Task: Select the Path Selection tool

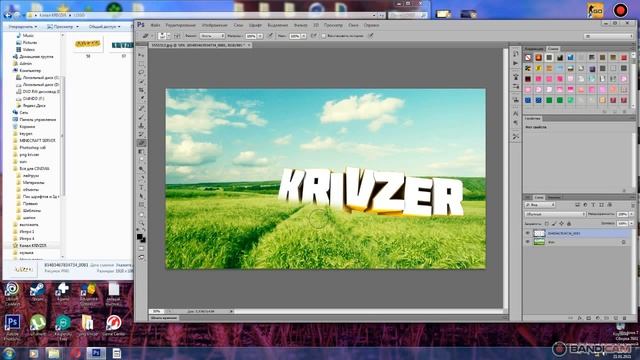Action: [x=141, y=196]
